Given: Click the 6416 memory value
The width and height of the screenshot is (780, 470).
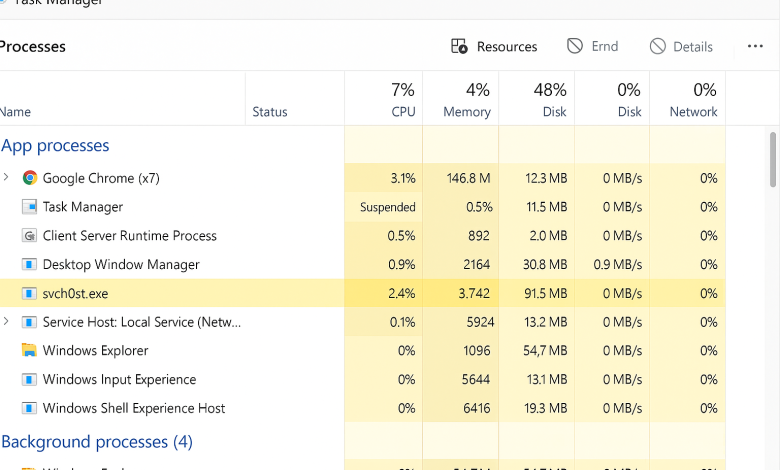Looking at the screenshot, I should tap(477, 408).
